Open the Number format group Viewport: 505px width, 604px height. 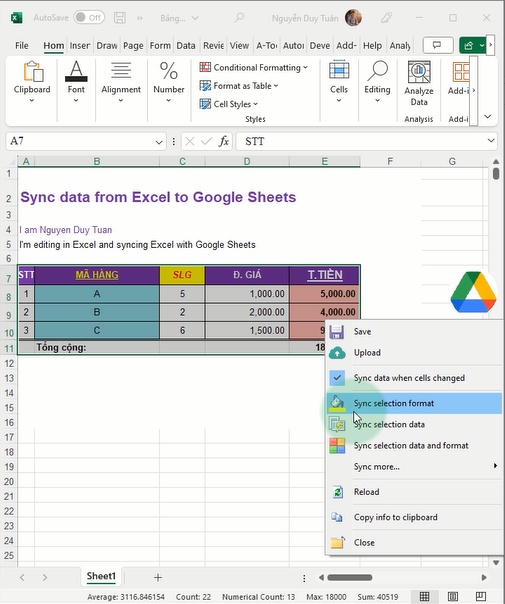[169, 82]
